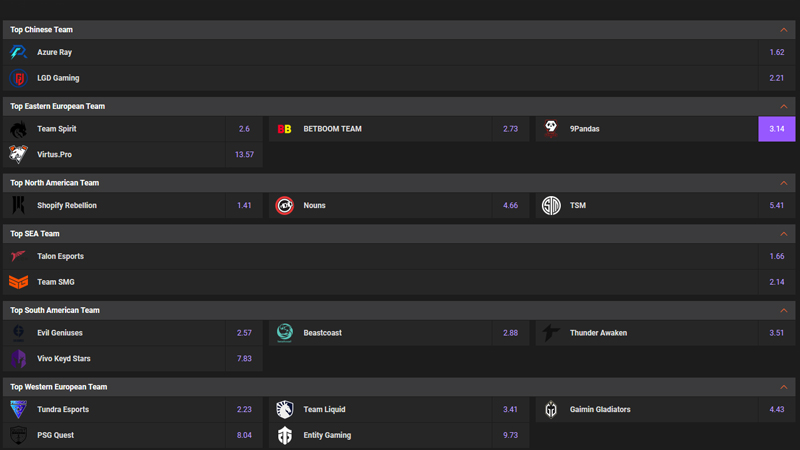Collapse the Top North American Team section
This screenshot has width=800, height=450.
pos(784,183)
